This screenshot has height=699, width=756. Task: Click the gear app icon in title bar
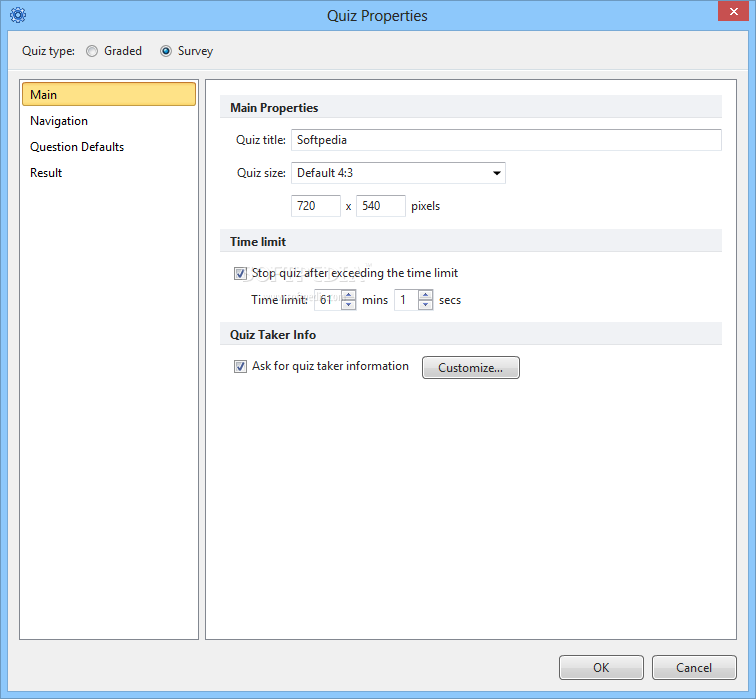pyautogui.click(x=18, y=15)
